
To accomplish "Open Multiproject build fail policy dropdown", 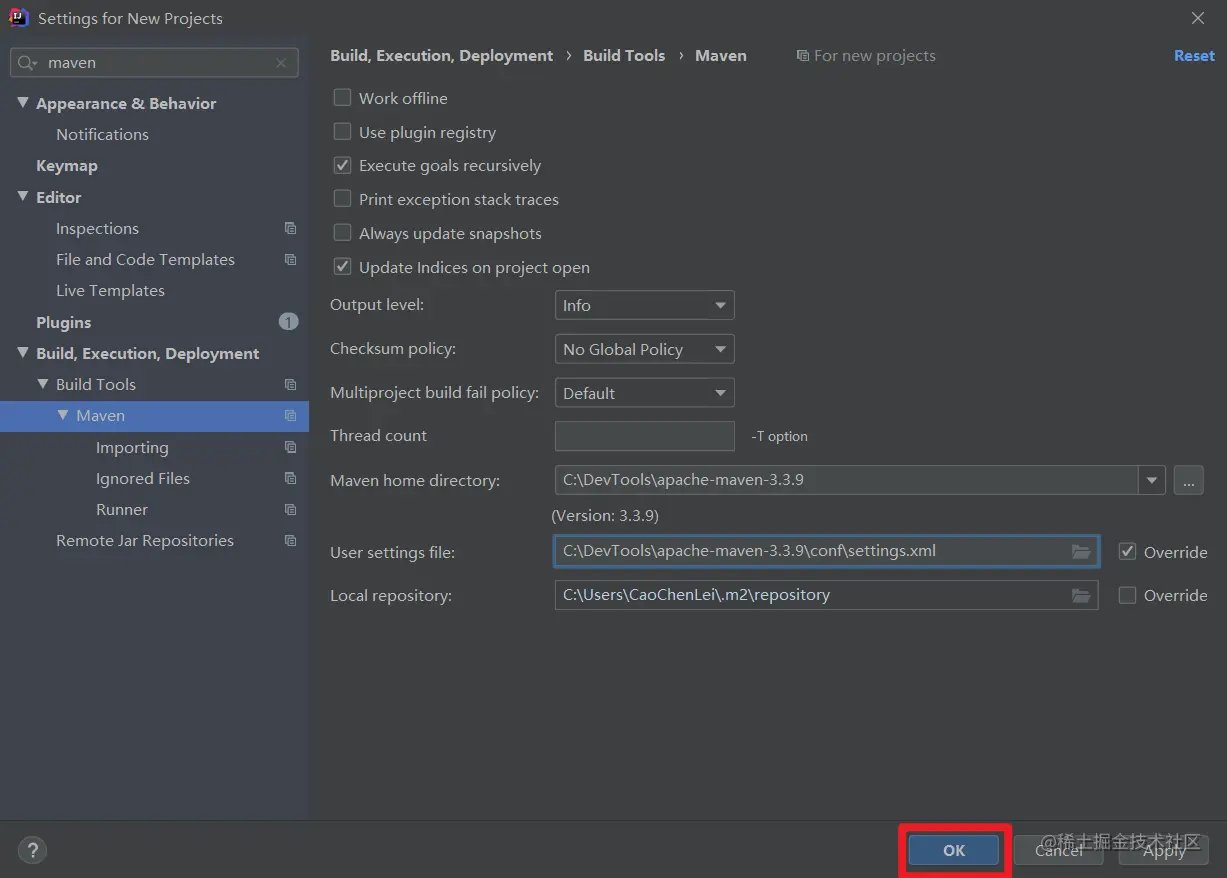I will pyautogui.click(x=644, y=393).
